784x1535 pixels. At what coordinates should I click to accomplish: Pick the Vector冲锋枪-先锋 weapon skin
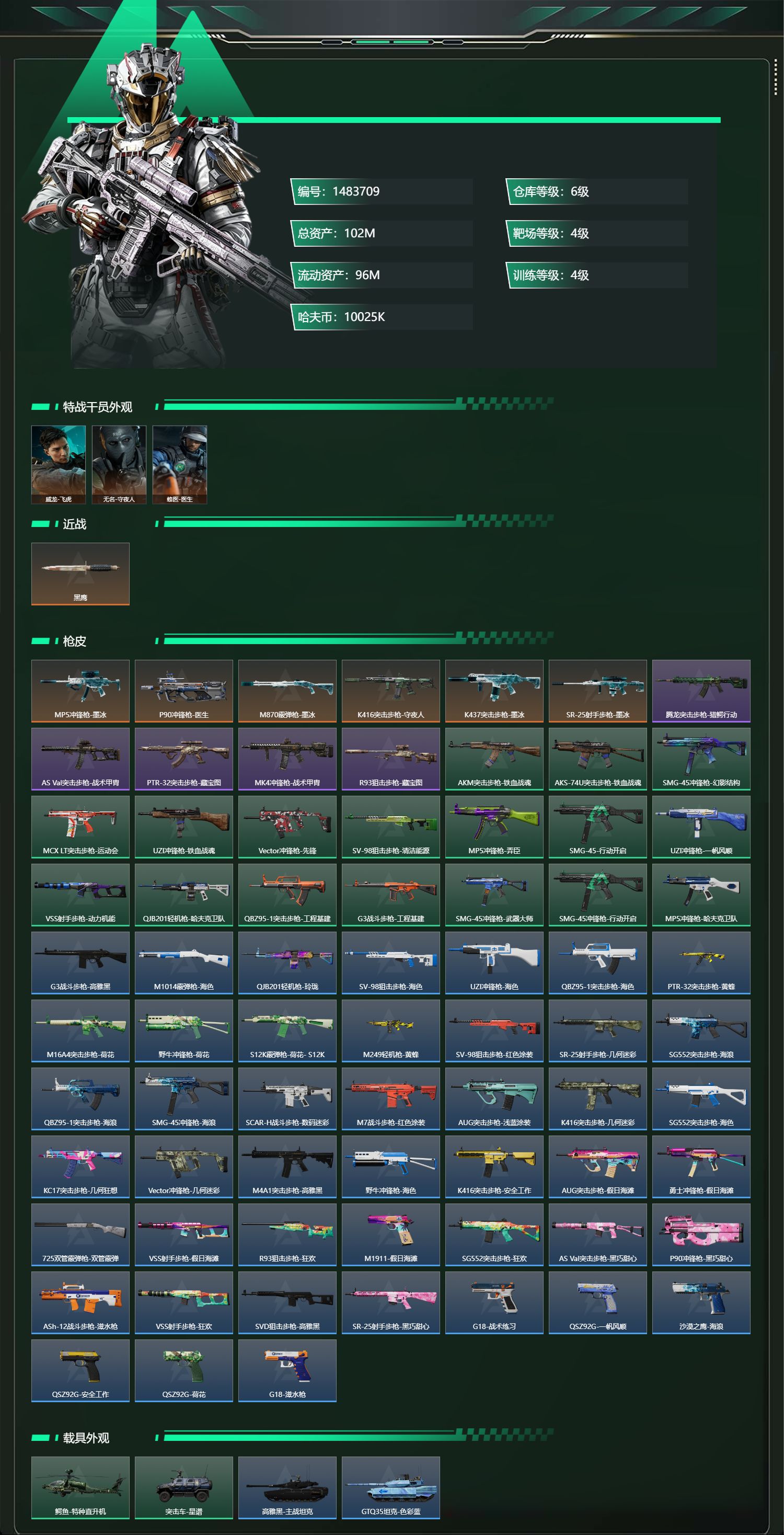[287, 827]
